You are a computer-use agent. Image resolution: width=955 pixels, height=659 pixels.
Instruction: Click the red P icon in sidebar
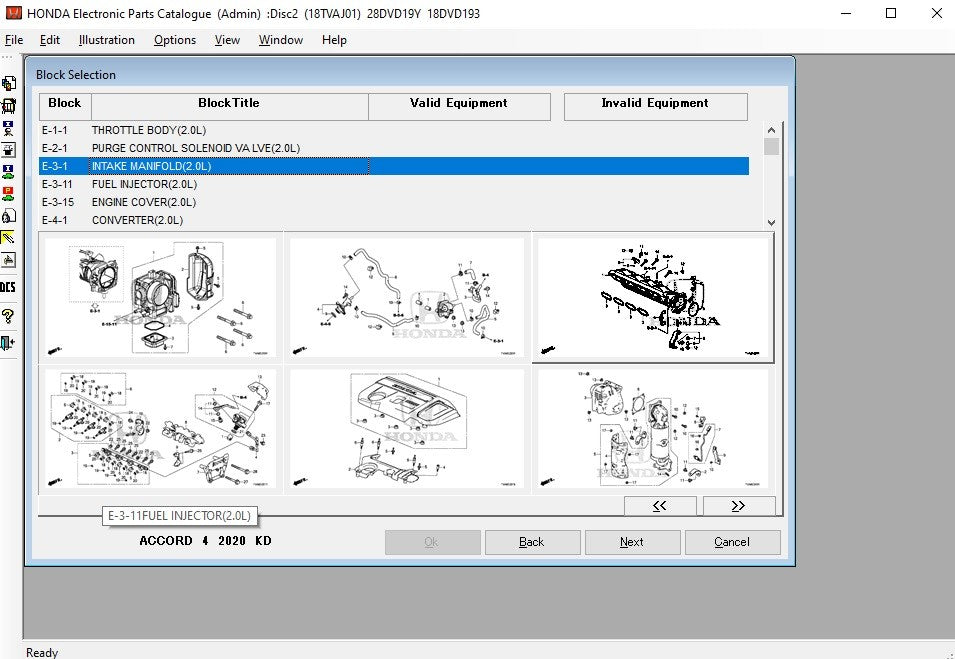8,193
